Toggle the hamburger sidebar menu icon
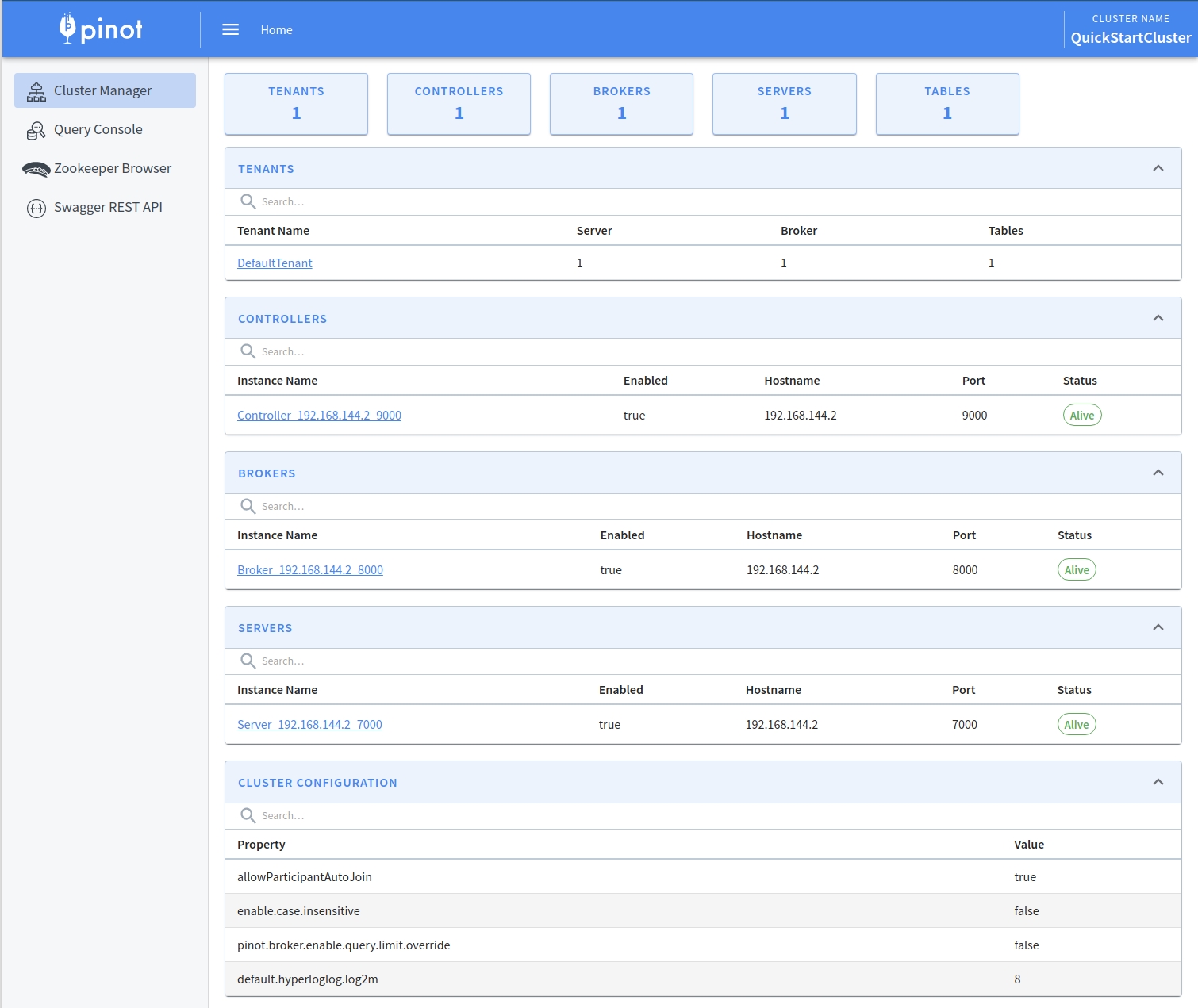This screenshot has height=1008, width=1198. click(x=230, y=29)
